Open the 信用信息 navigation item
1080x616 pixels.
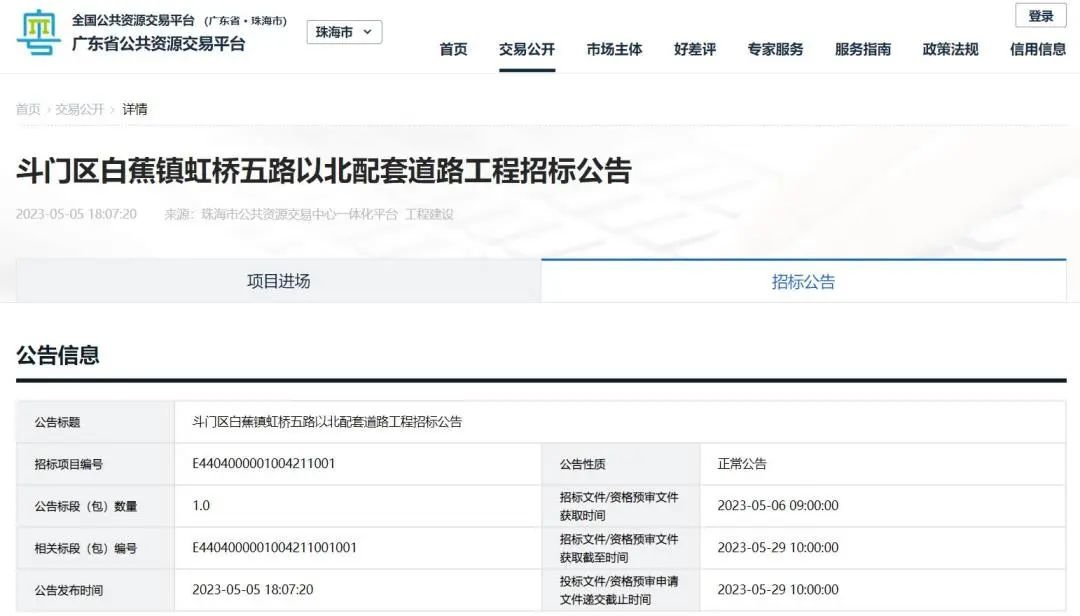click(x=1038, y=49)
